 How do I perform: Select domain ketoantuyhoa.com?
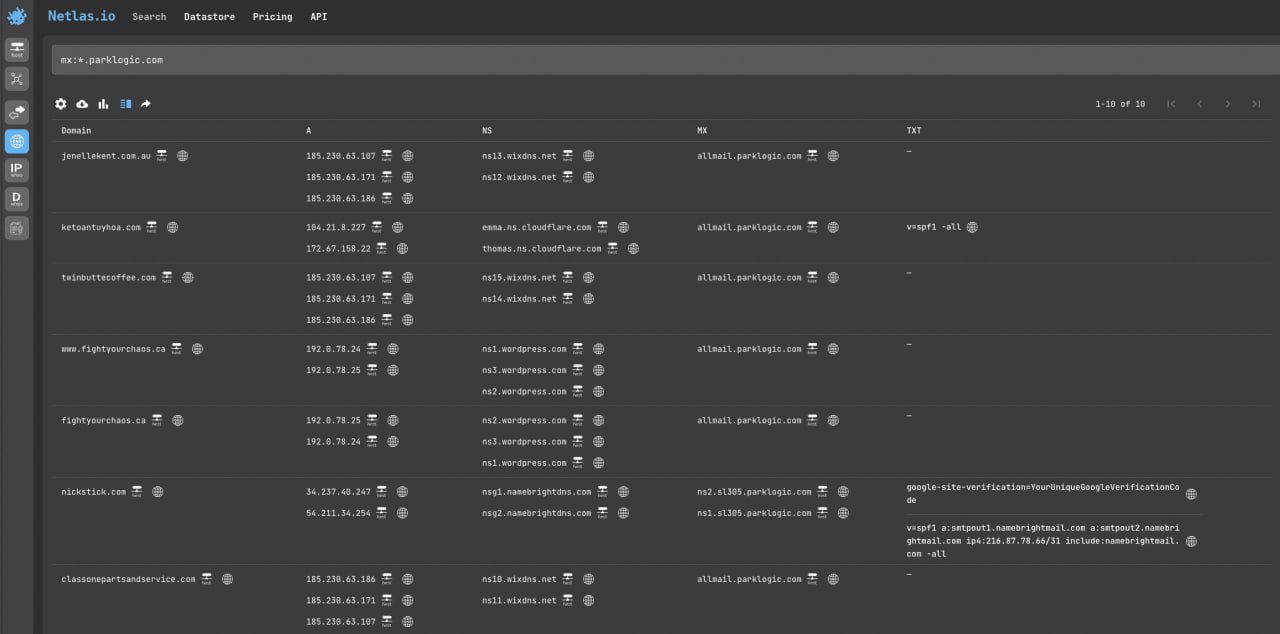101,228
